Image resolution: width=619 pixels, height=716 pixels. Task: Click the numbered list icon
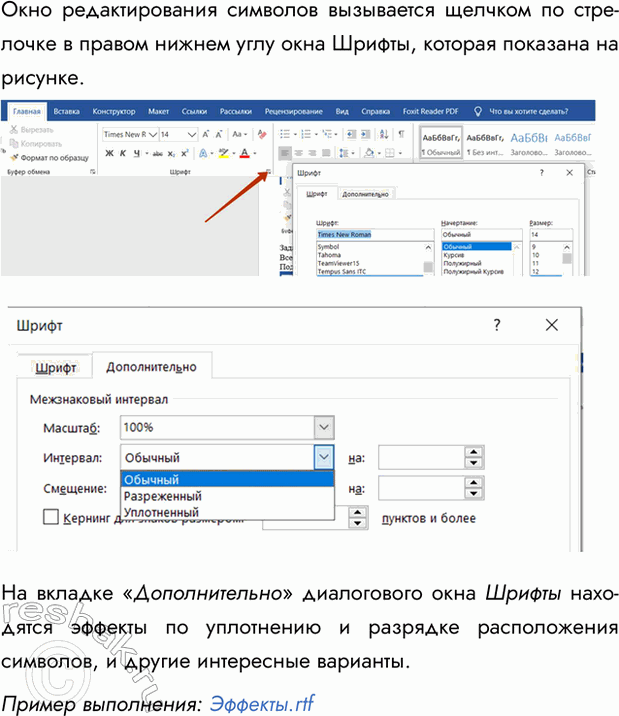point(306,134)
